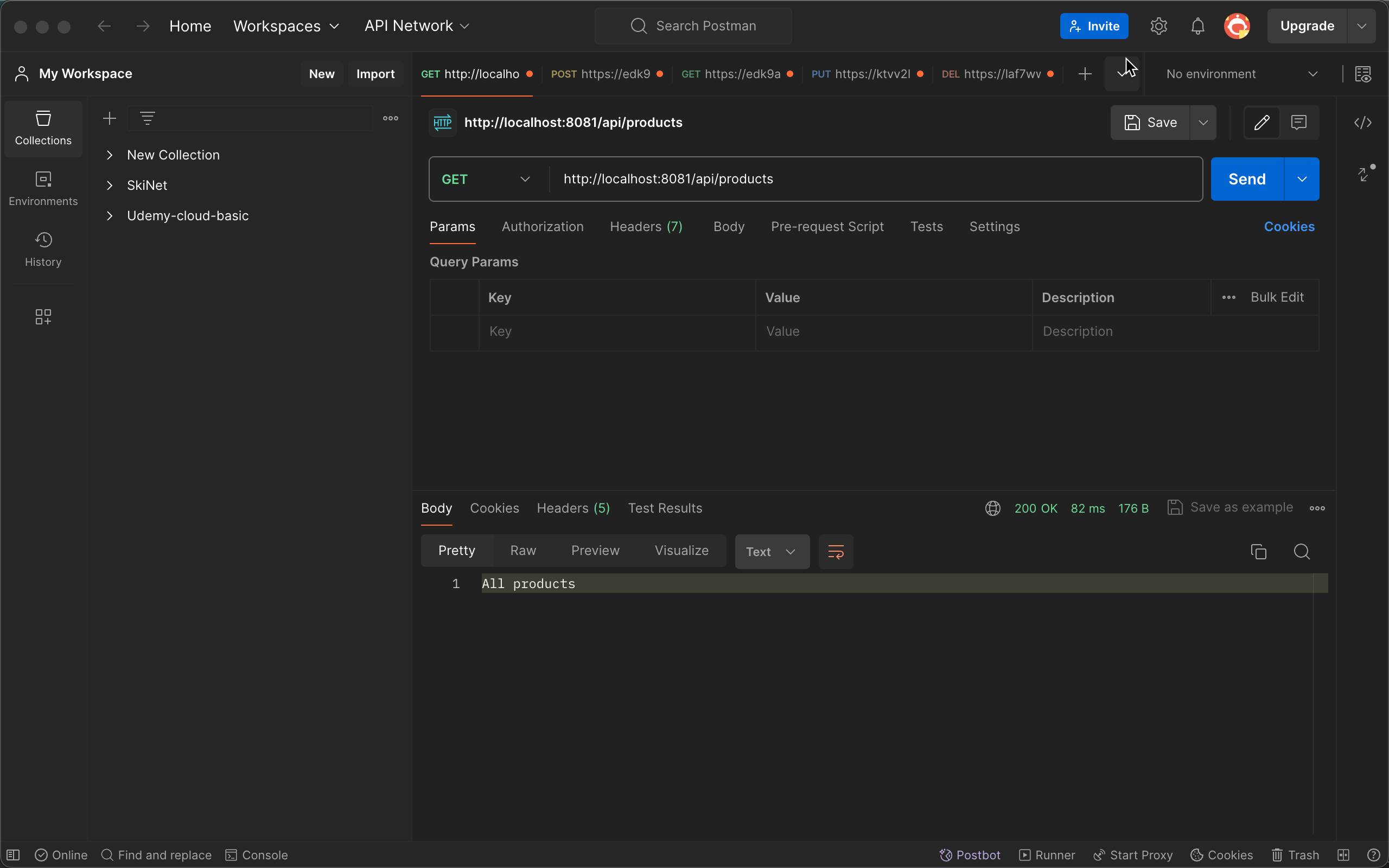
Task: Open the Text response format dropdown
Action: click(772, 552)
